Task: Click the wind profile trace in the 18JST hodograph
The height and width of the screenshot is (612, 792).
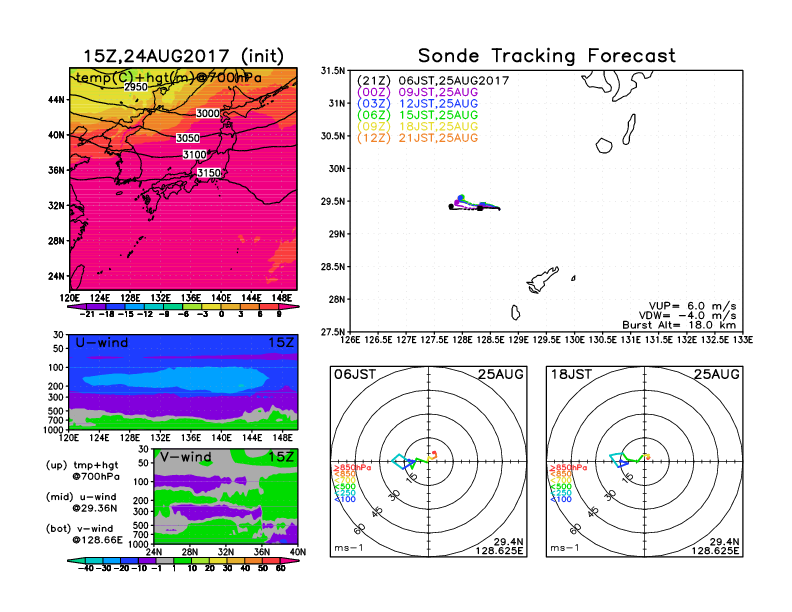Action: (x=629, y=459)
